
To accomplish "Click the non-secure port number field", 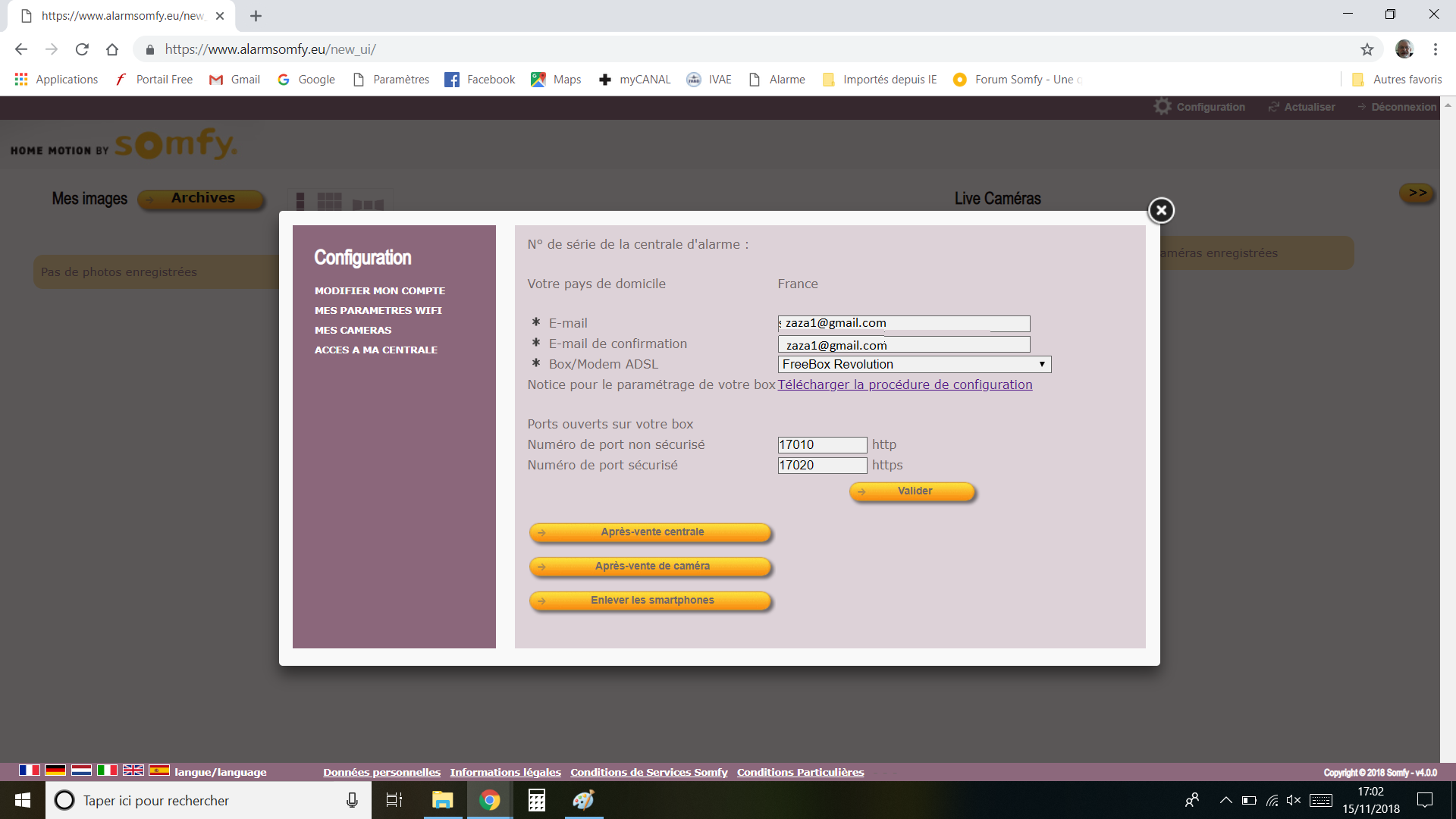I will (822, 444).
